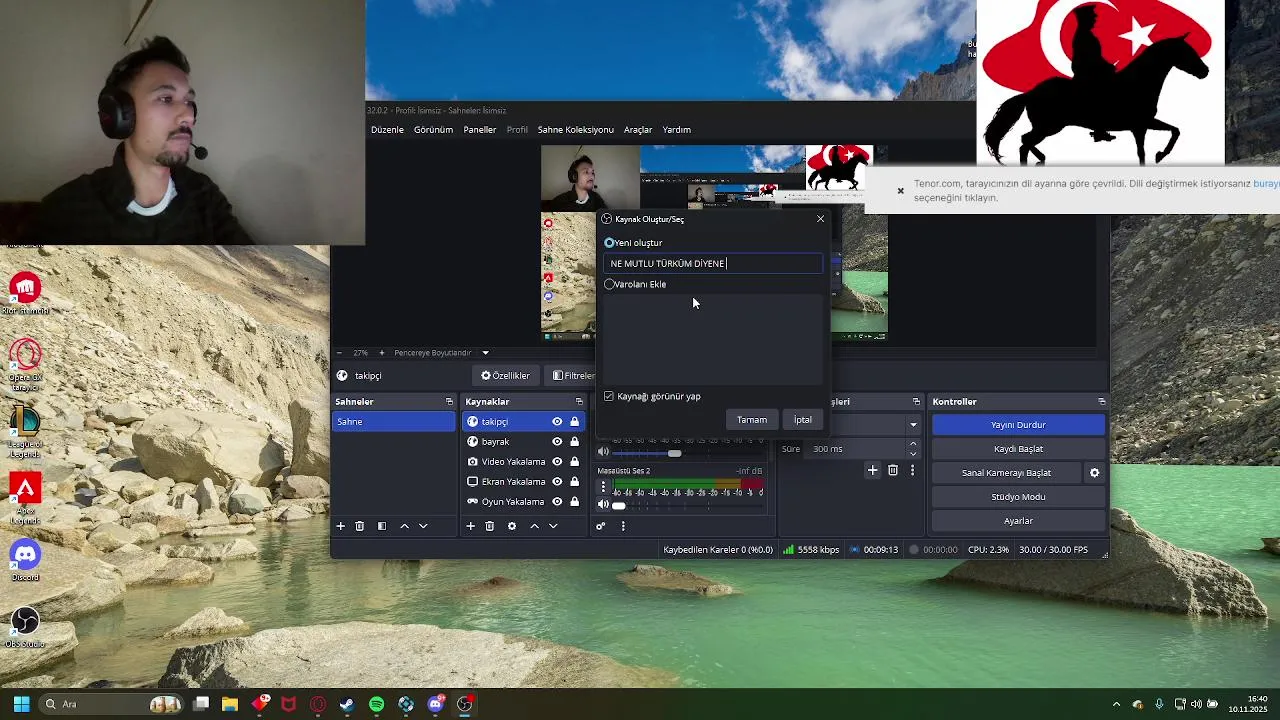This screenshot has width=1280, height=720.
Task: Click the Windows Start button
Action: 21,704
